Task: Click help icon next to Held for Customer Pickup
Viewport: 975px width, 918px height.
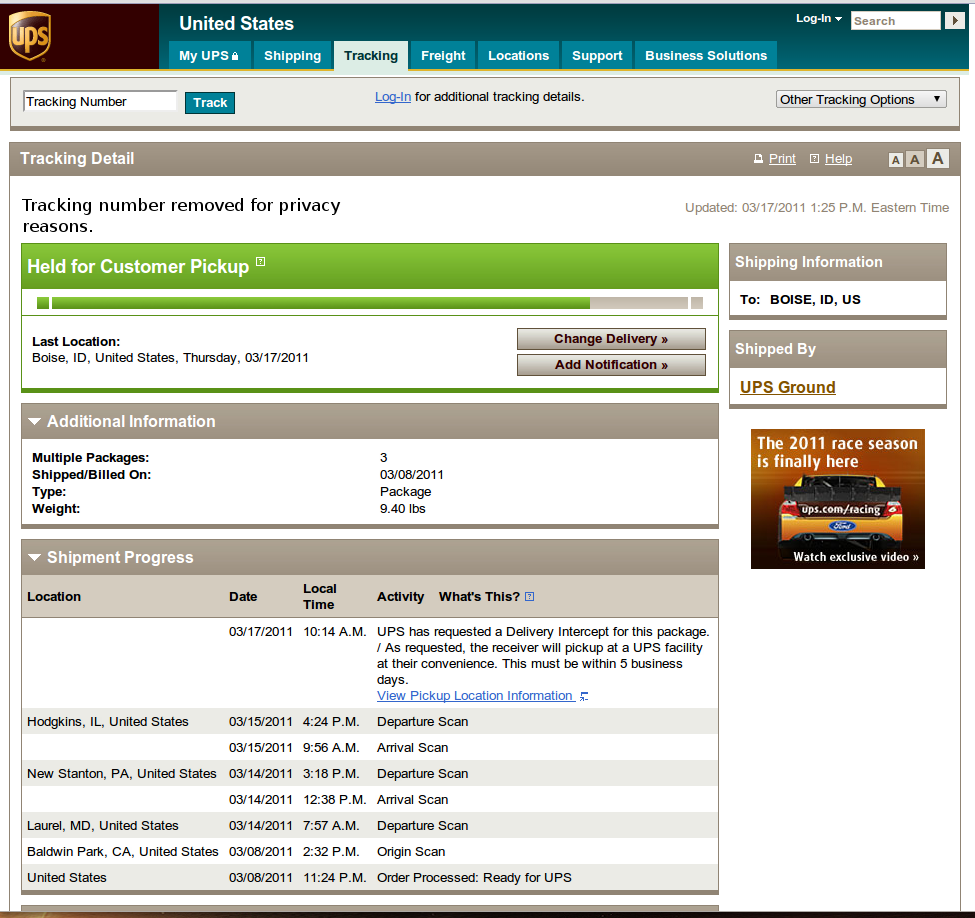Action: 261,262
